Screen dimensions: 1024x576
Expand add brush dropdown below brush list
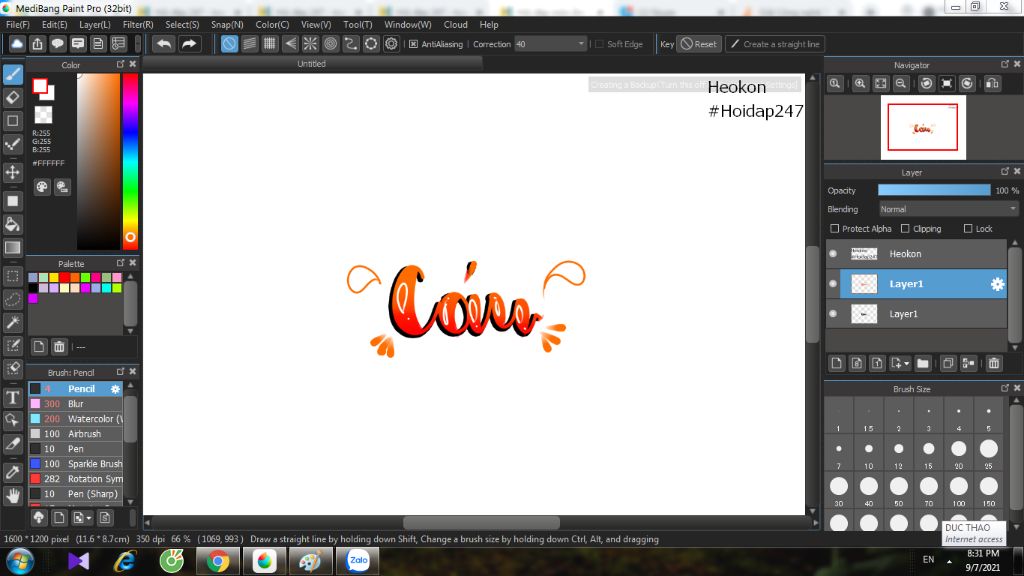tap(83, 518)
